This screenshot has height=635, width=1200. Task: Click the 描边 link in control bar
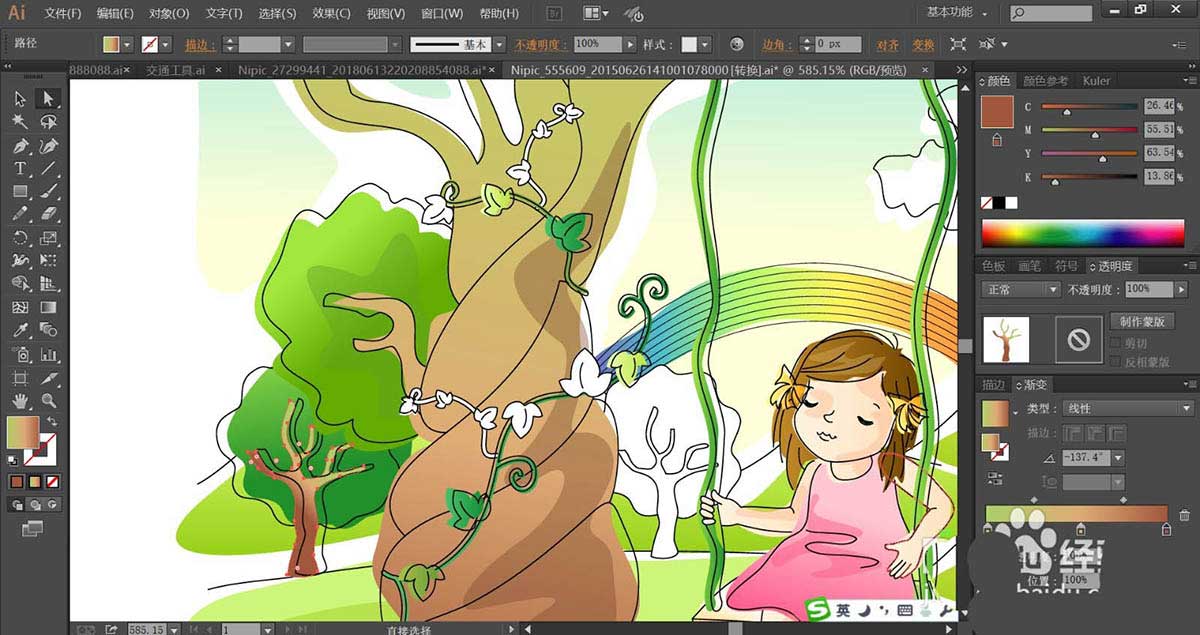coord(201,45)
